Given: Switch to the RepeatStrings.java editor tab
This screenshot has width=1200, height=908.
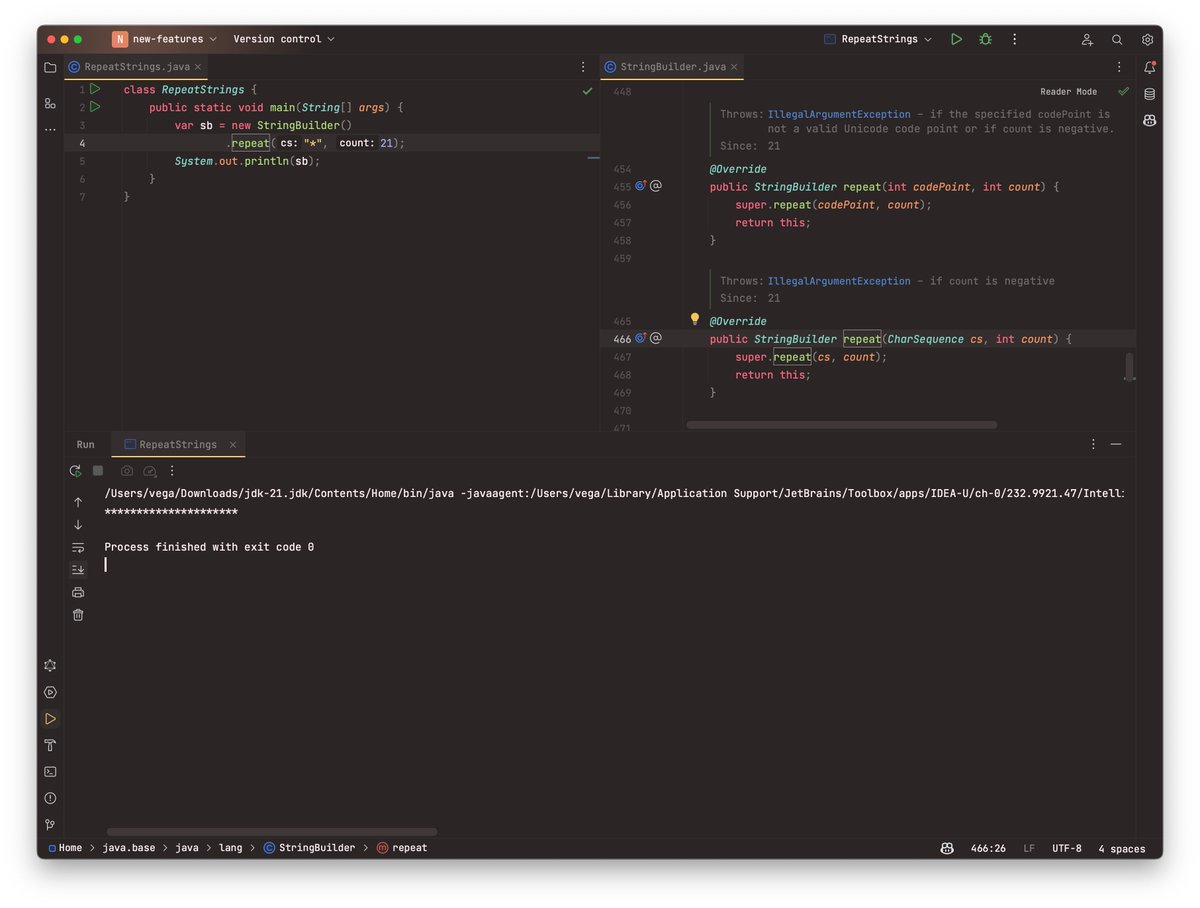Looking at the screenshot, I should [x=136, y=67].
